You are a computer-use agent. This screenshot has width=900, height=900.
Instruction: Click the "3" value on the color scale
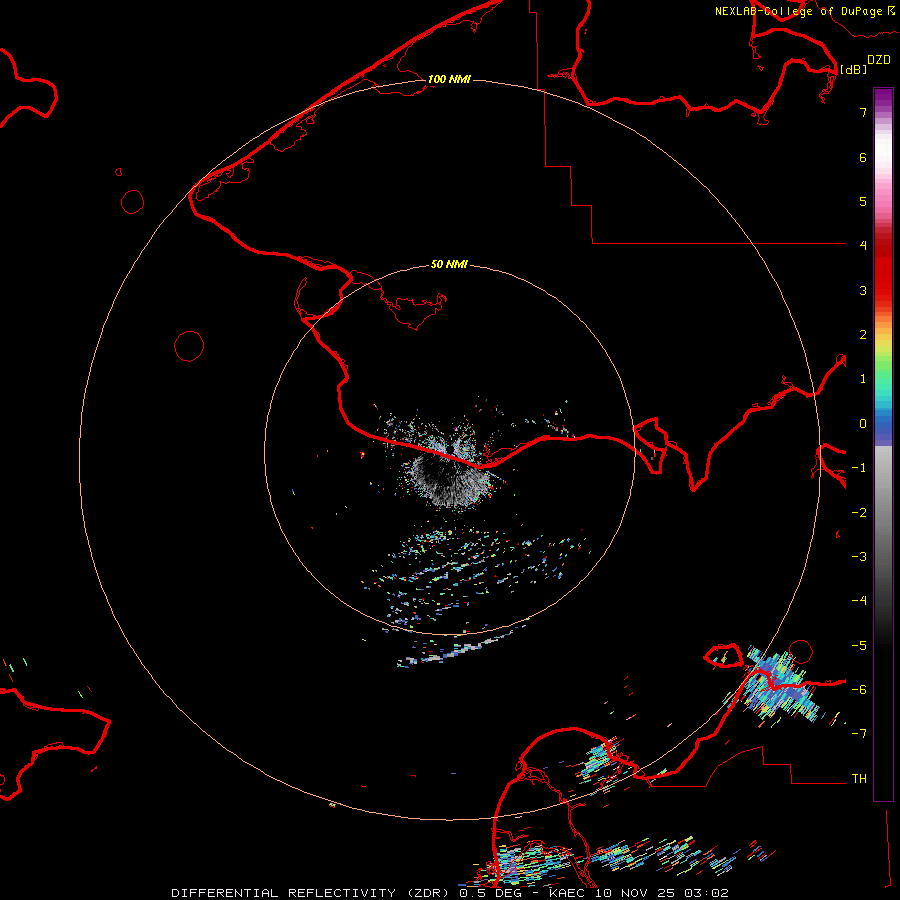click(x=863, y=290)
